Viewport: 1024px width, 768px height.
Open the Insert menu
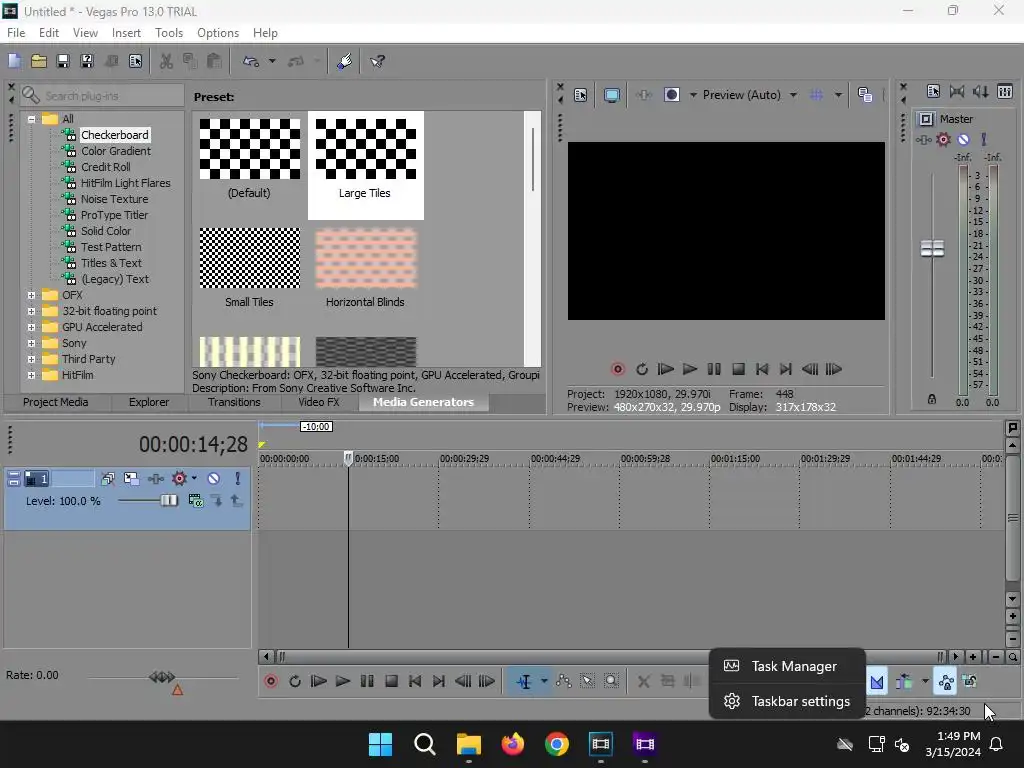[x=126, y=33]
